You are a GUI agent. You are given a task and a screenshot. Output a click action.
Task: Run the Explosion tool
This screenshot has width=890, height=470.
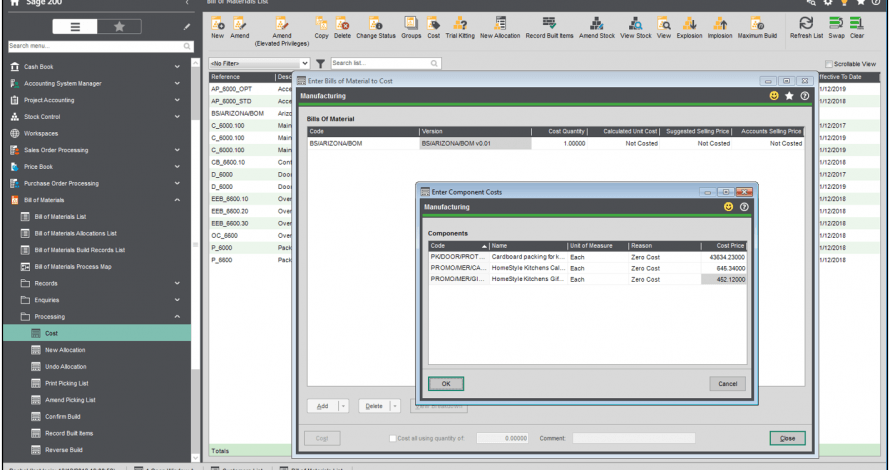tap(689, 28)
